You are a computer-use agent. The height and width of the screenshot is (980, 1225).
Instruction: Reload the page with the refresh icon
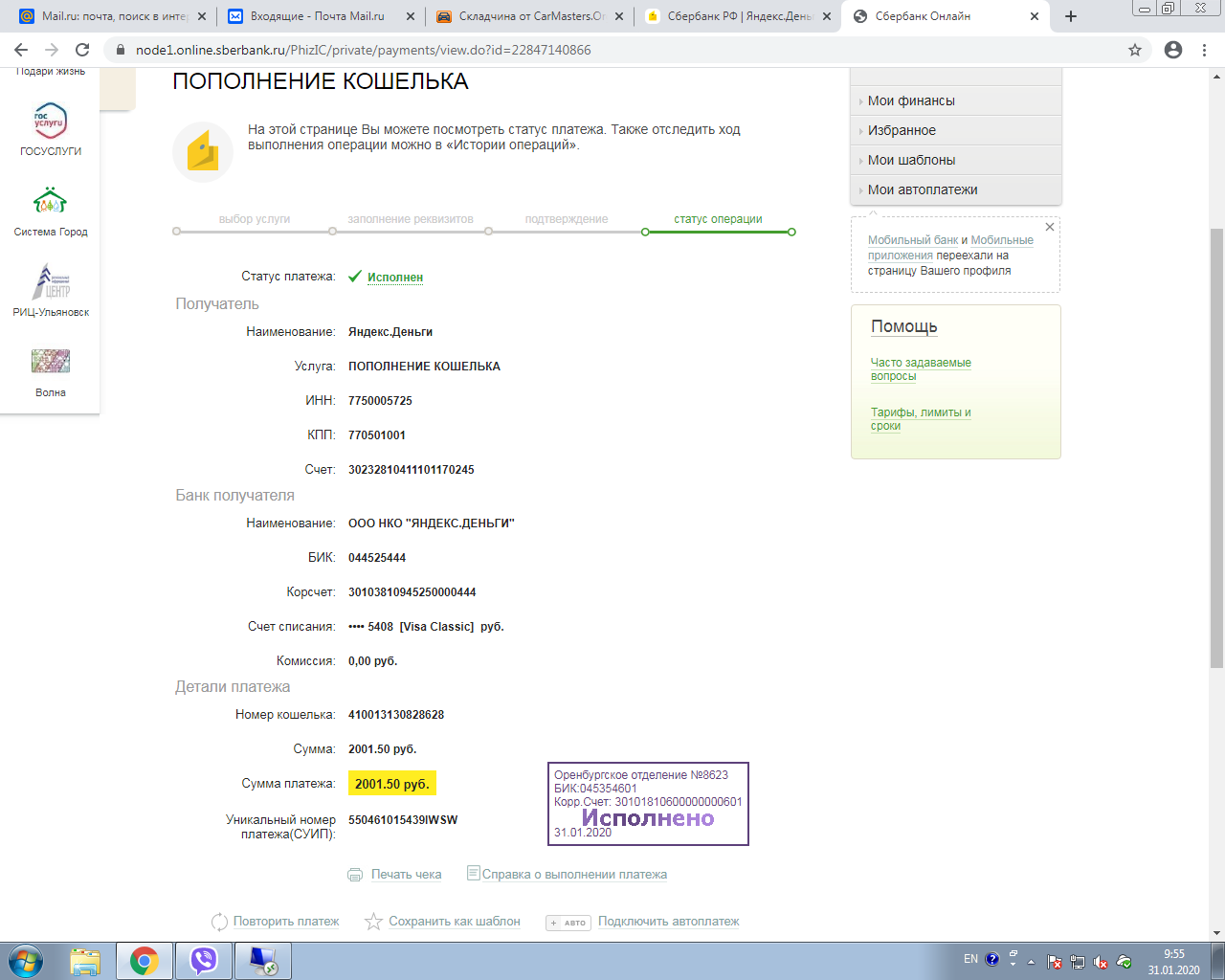[x=82, y=50]
